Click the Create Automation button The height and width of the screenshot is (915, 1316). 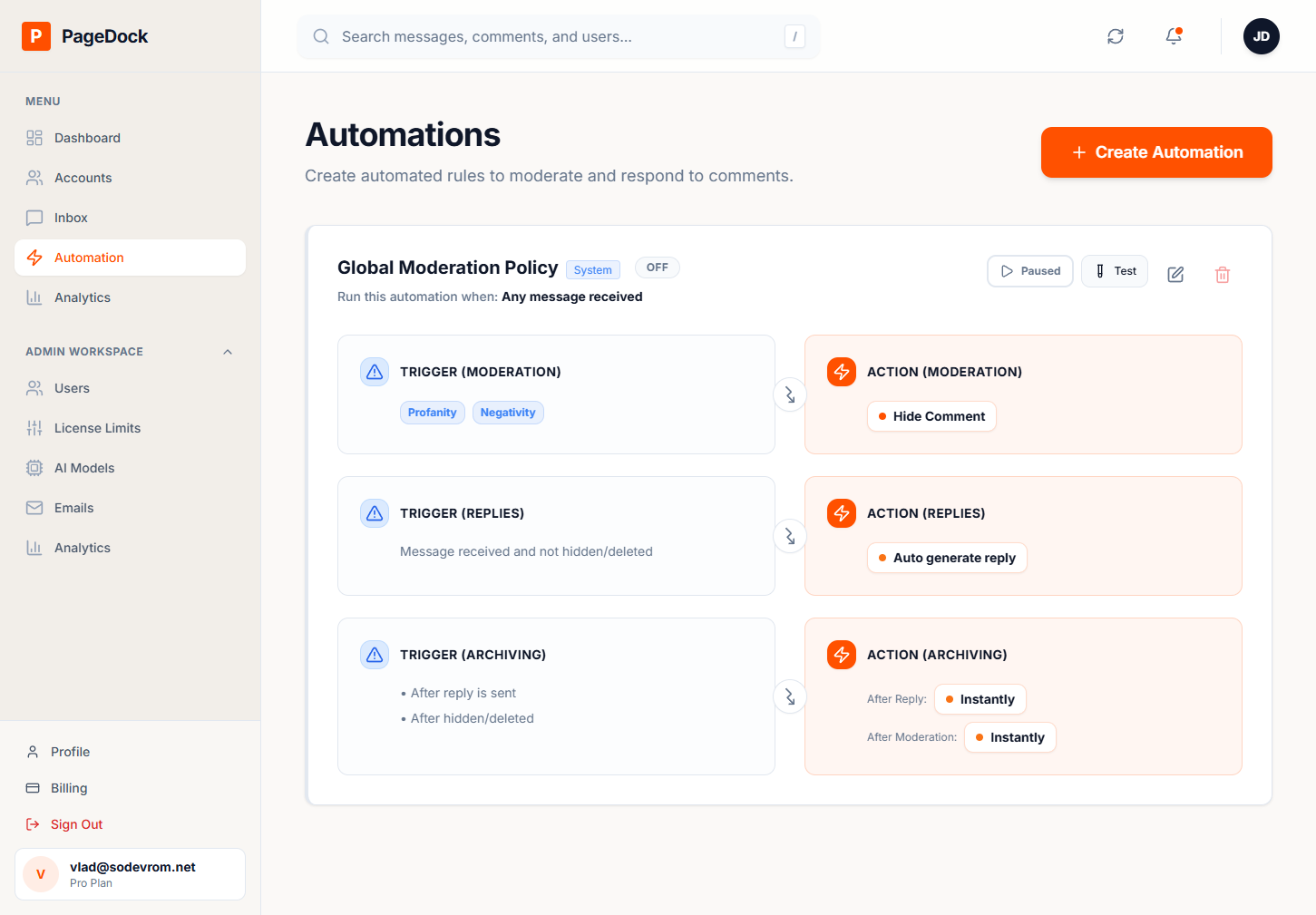[x=1156, y=152]
